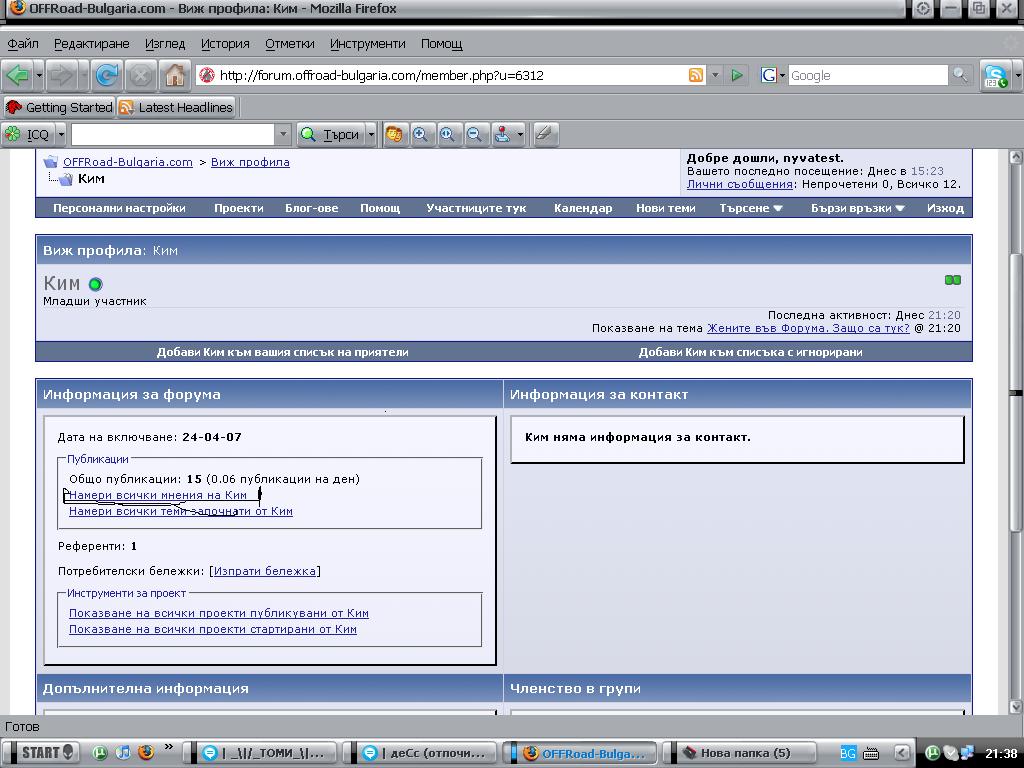1024x768 pixels.
Task: Click Намери всички мнения на Ким link
Action: [x=158, y=495]
